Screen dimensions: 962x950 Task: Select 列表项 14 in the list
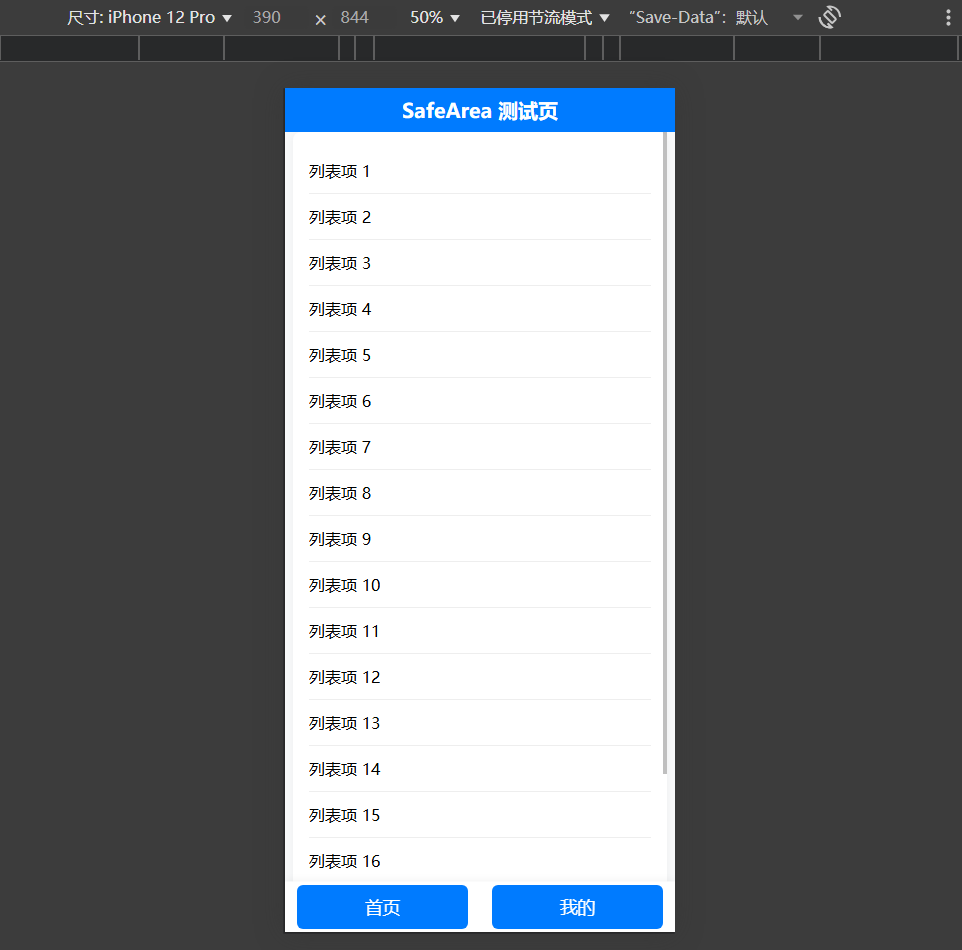[x=345, y=770]
